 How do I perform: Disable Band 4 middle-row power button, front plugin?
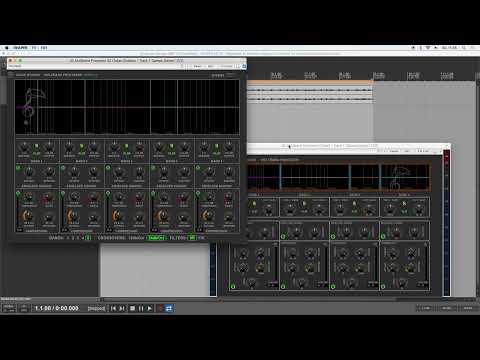pos(153,168)
